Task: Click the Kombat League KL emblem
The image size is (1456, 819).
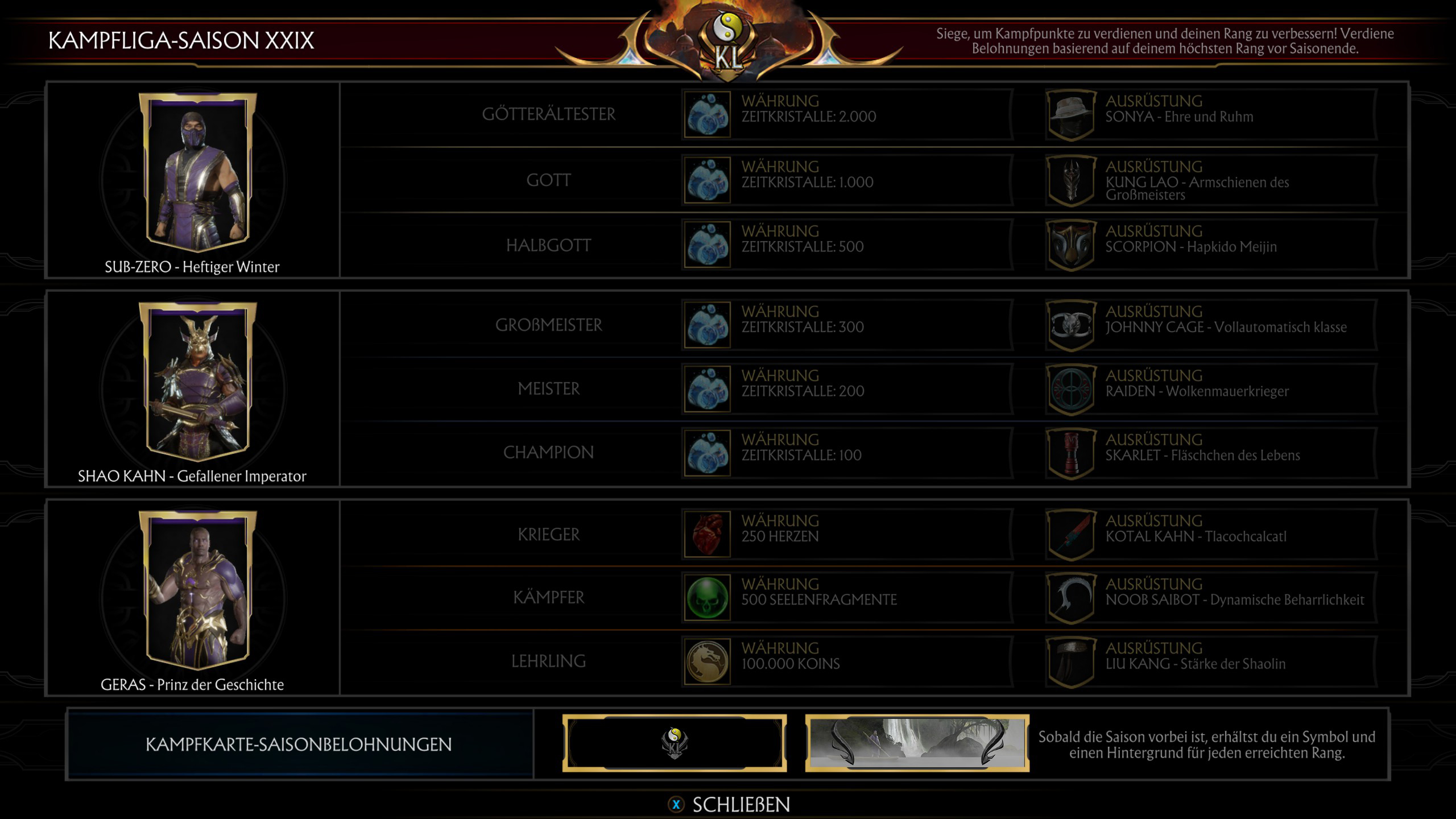Action: (729, 43)
